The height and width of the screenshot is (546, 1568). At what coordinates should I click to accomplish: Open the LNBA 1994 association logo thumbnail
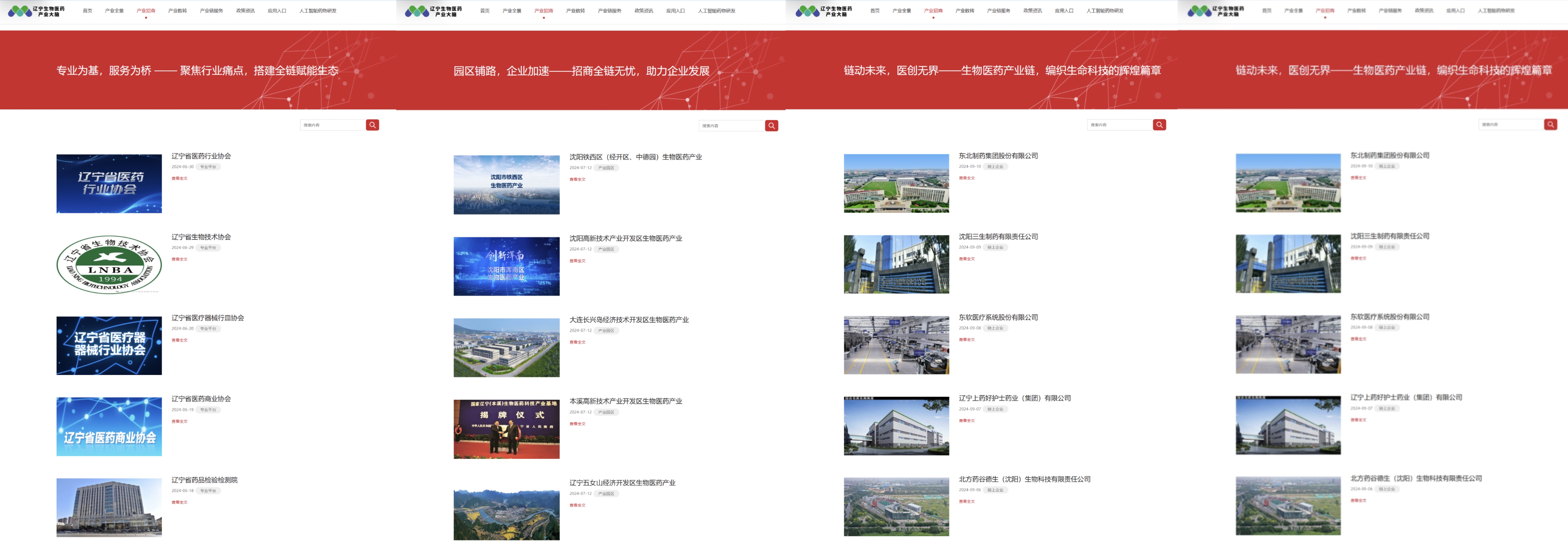109,264
